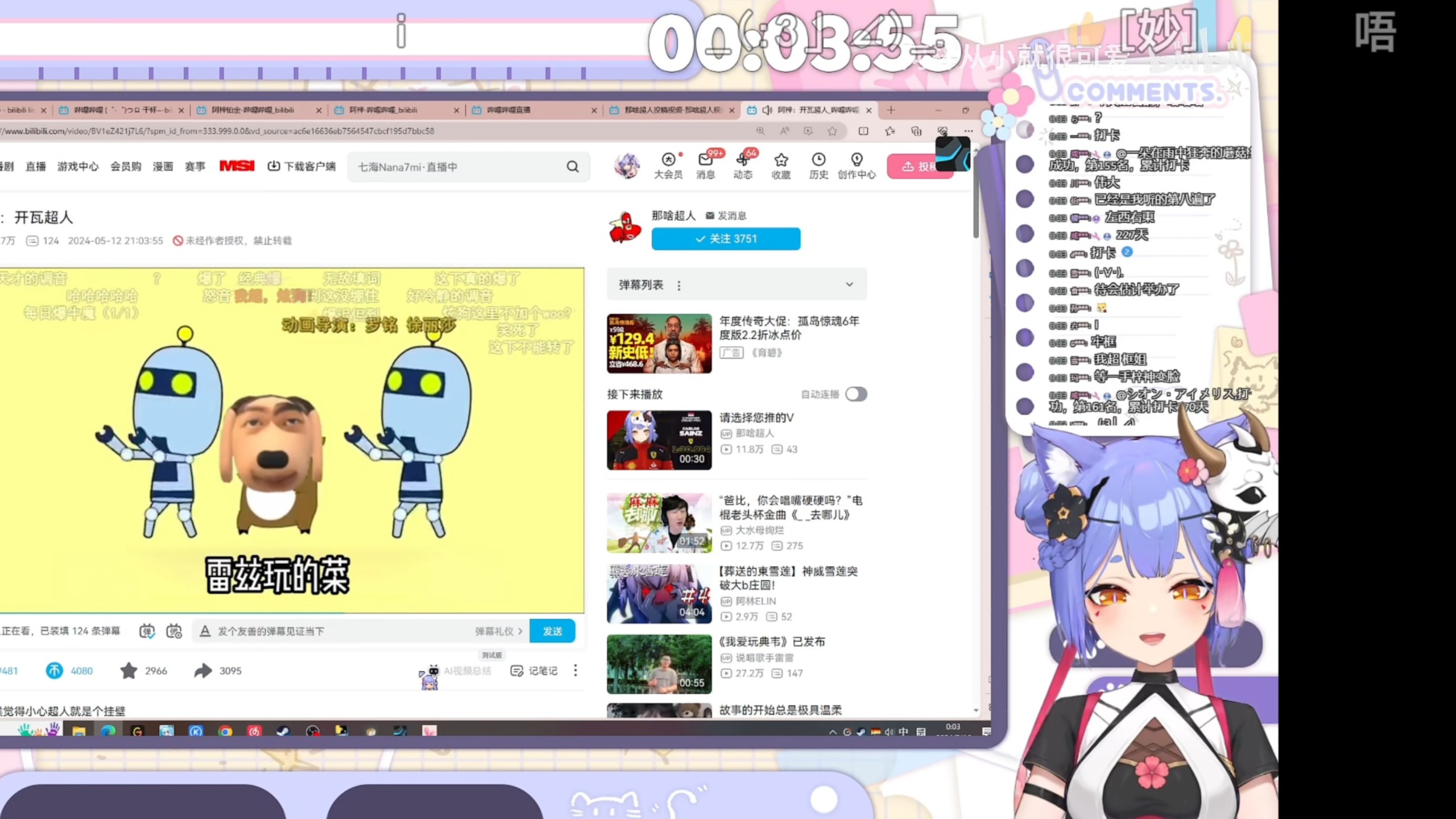The image size is (1456, 819).
Task: Click the 下载客户端 link
Action: 302,167
